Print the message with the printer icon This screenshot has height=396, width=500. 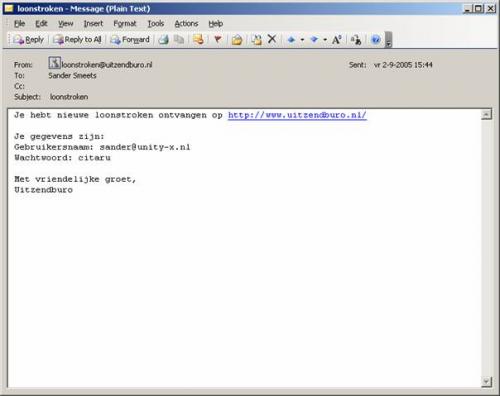164,40
